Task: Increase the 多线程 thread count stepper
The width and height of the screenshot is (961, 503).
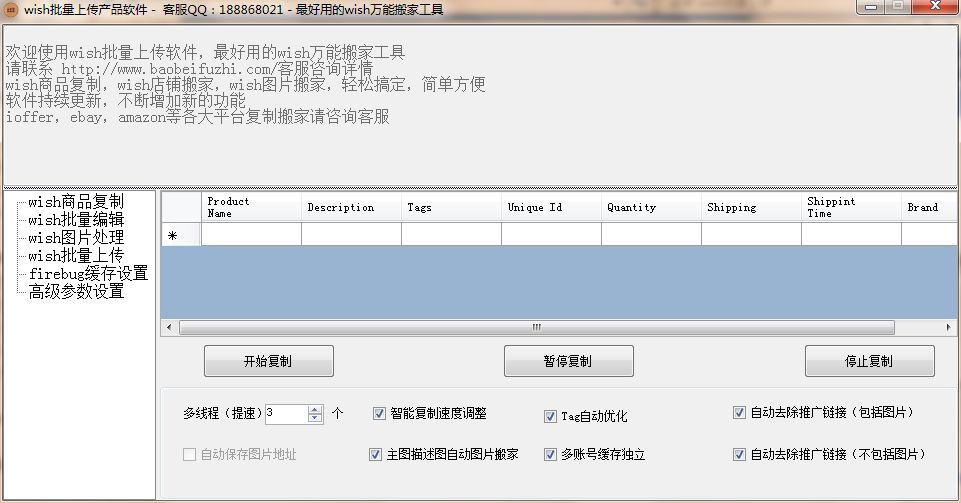Action: click(315, 409)
